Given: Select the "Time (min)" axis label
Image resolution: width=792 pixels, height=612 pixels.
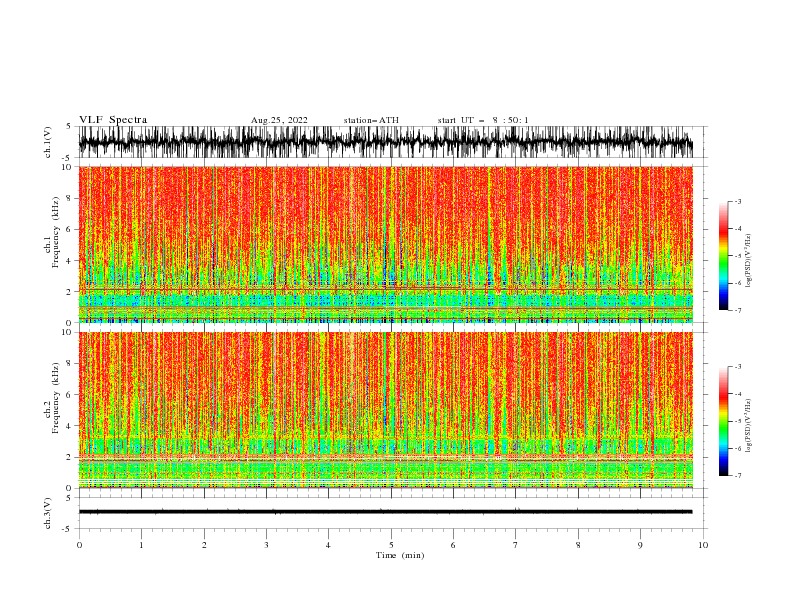Looking at the screenshot, I should pos(400,555).
